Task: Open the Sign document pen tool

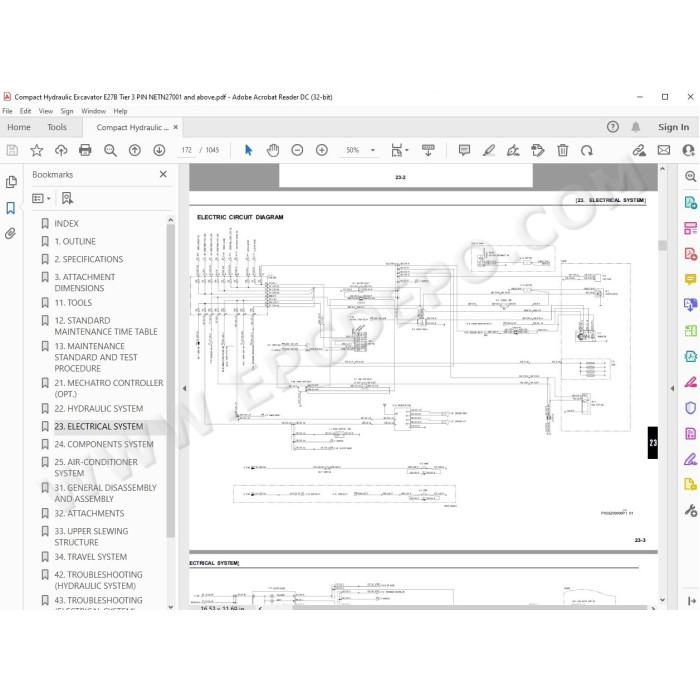Action: click(513, 150)
